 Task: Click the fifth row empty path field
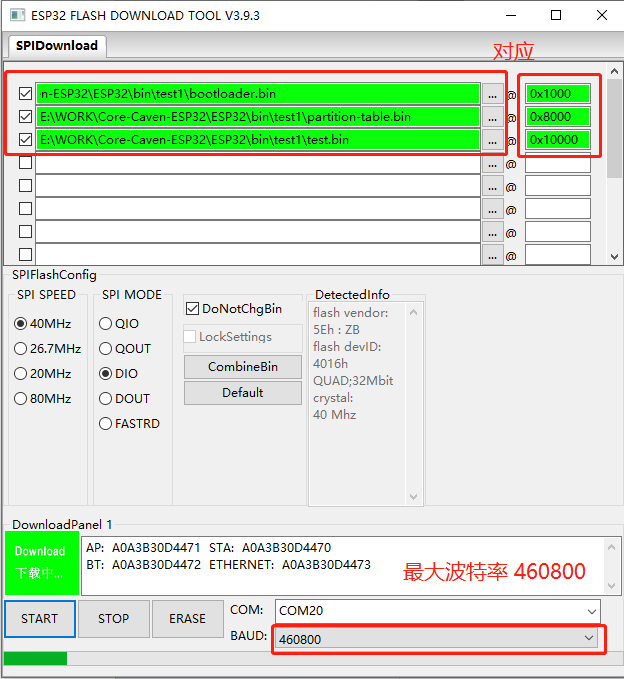[x=258, y=186]
